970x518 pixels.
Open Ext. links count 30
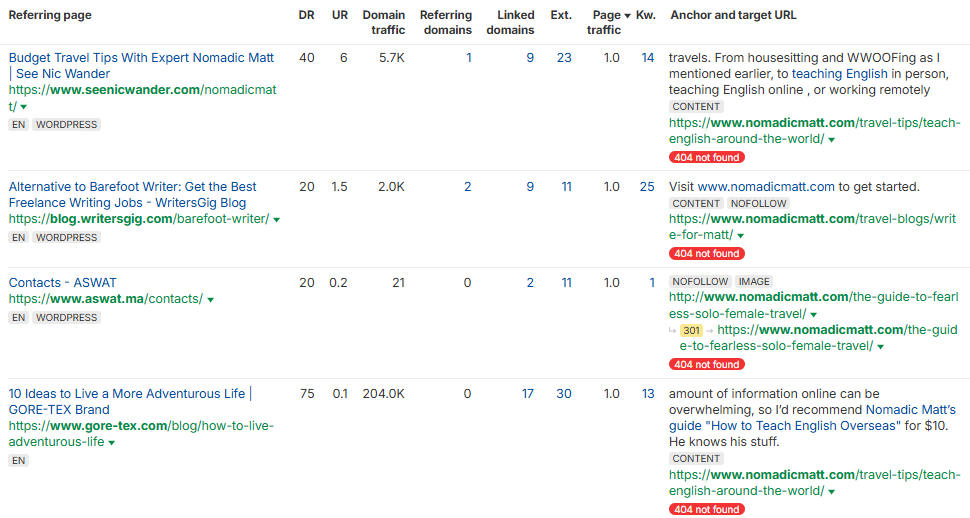pyautogui.click(x=564, y=394)
